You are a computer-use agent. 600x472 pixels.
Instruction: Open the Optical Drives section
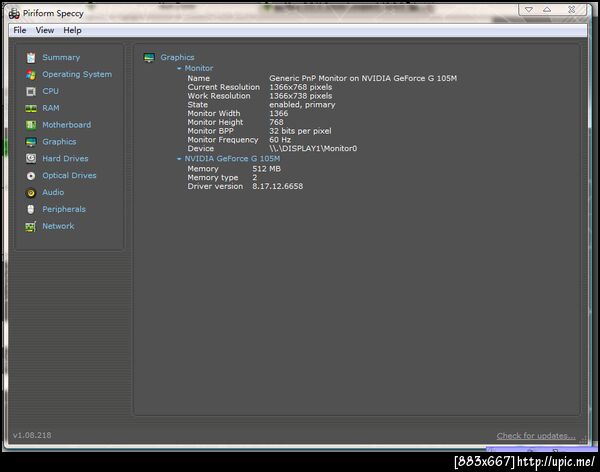click(69, 175)
